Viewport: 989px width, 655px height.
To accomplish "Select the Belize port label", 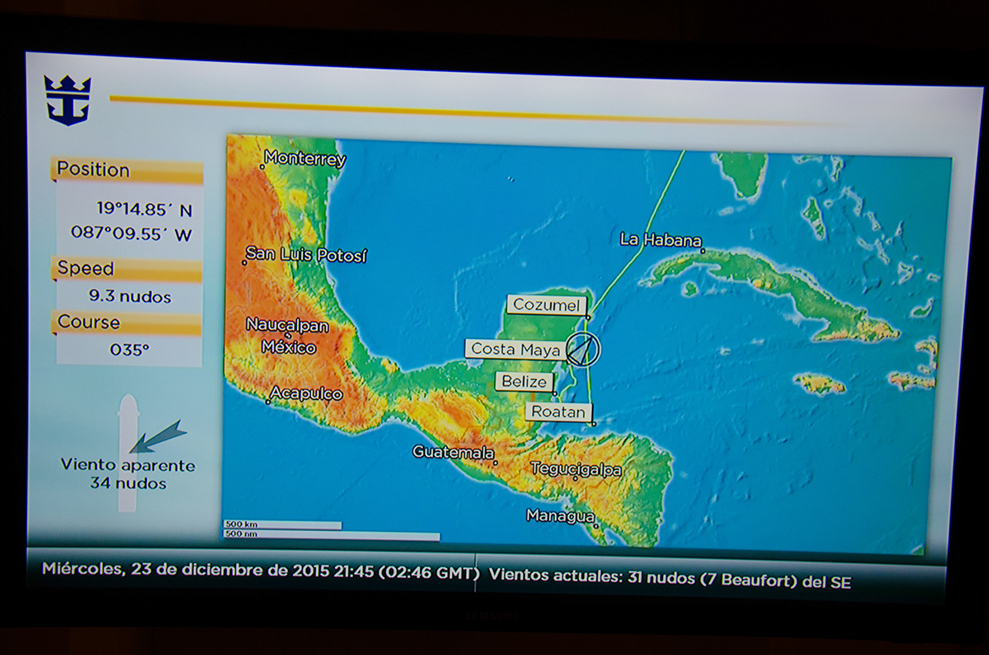I will coord(524,382).
